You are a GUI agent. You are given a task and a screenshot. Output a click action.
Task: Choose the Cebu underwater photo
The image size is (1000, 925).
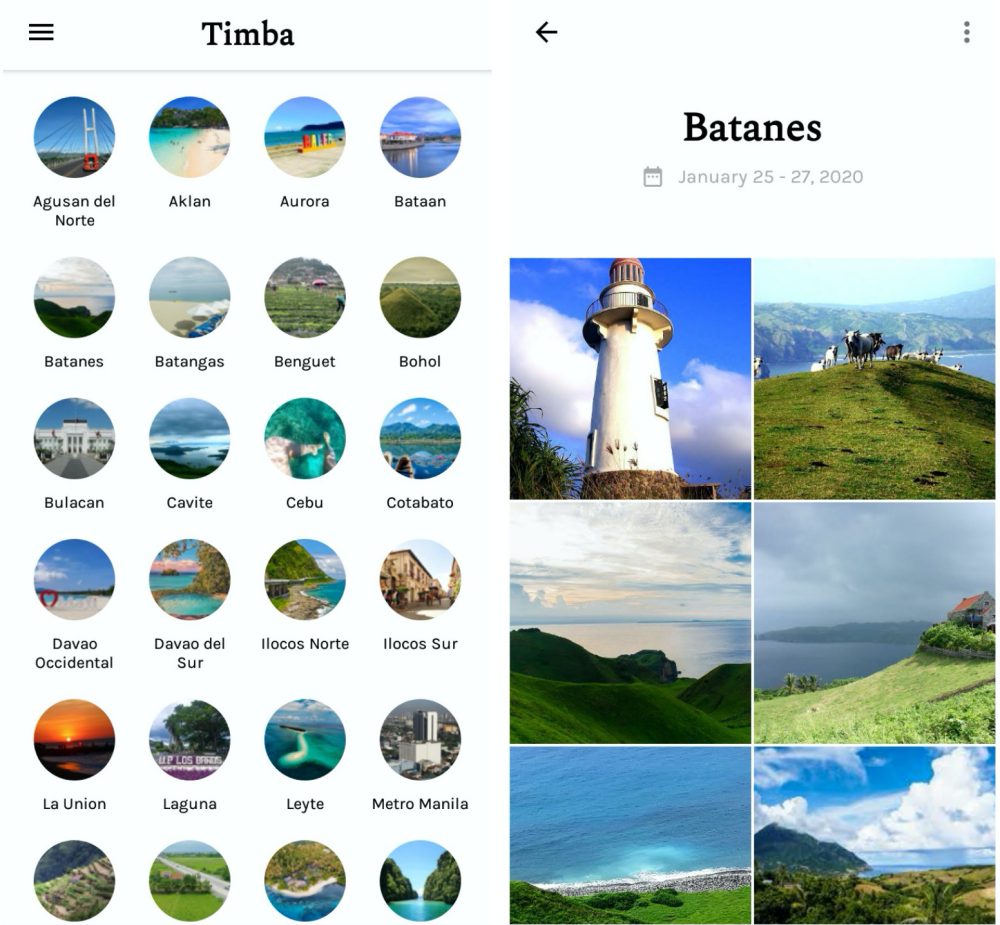click(x=305, y=438)
